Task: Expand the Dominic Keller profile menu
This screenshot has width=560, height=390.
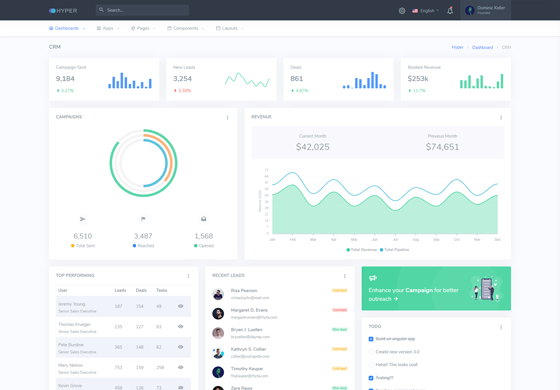Action: 485,10
